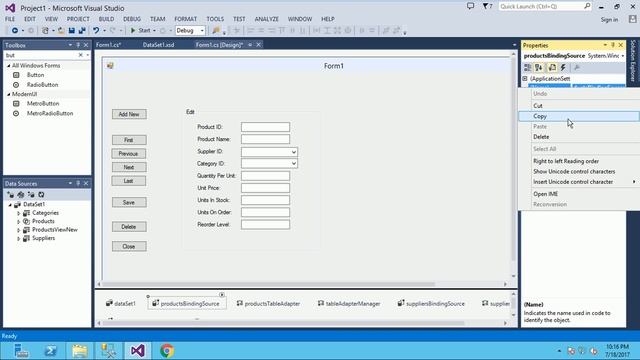Open PowerShell from the taskbar

point(51,351)
